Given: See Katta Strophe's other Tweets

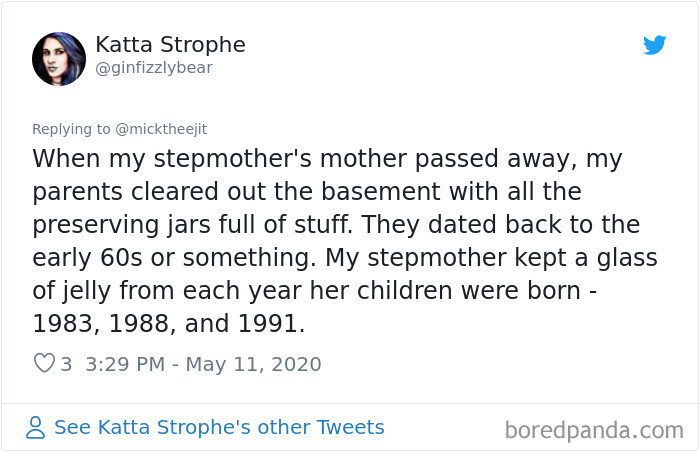Looking at the screenshot, I should point(219,427).
